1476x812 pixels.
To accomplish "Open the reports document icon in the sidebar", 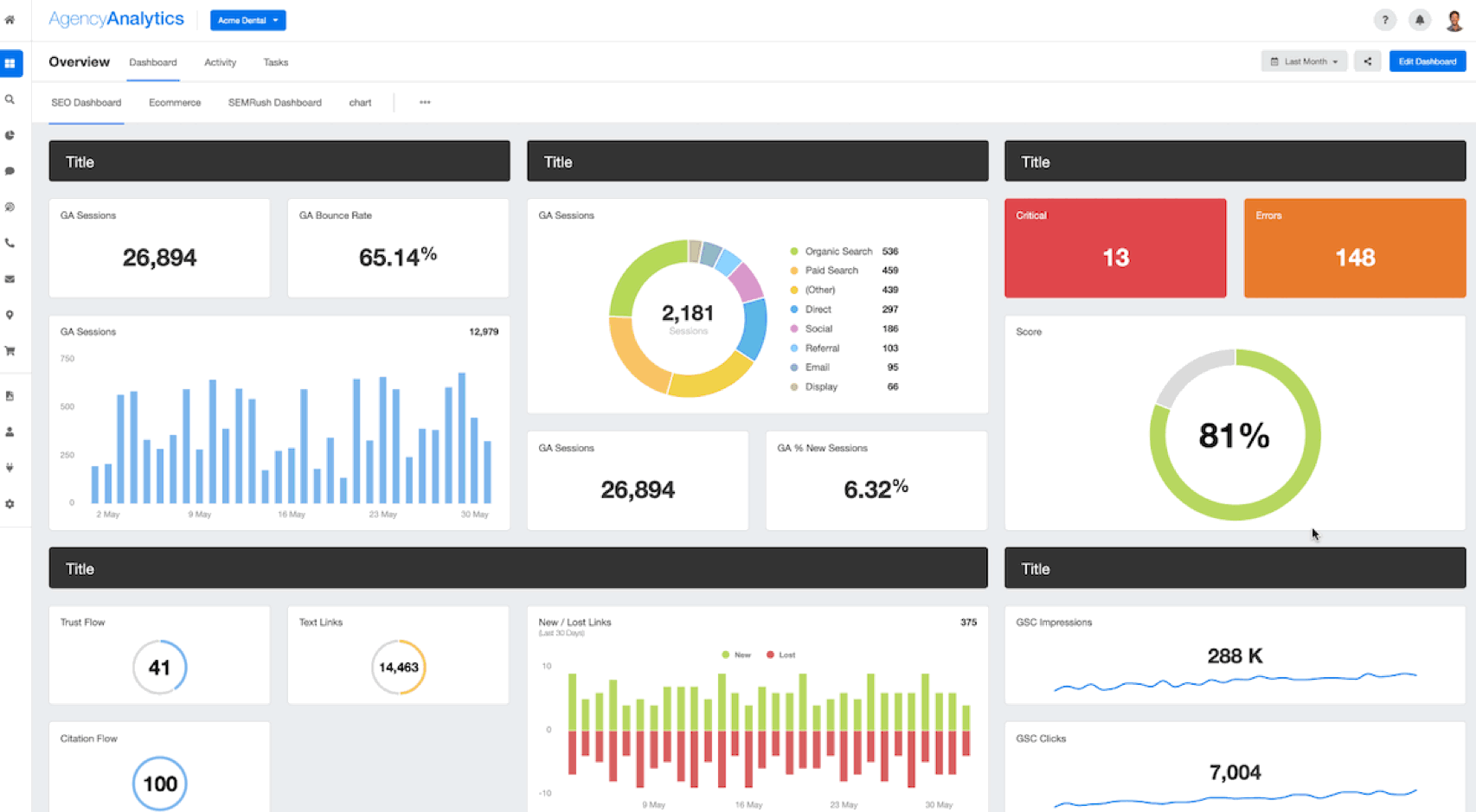I will pyautogui.click(x=10, y=396).
